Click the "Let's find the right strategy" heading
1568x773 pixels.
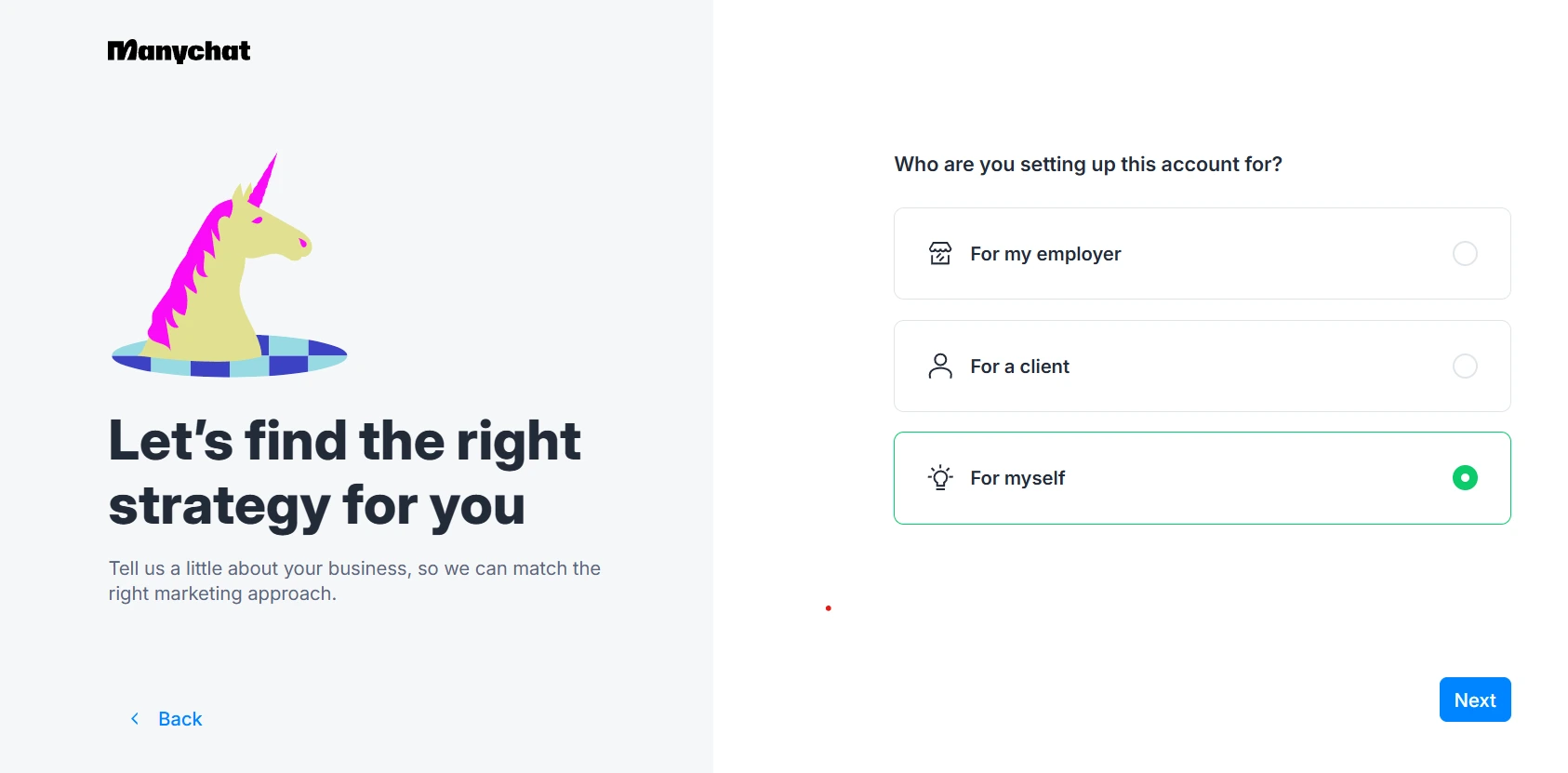point(344,473)
